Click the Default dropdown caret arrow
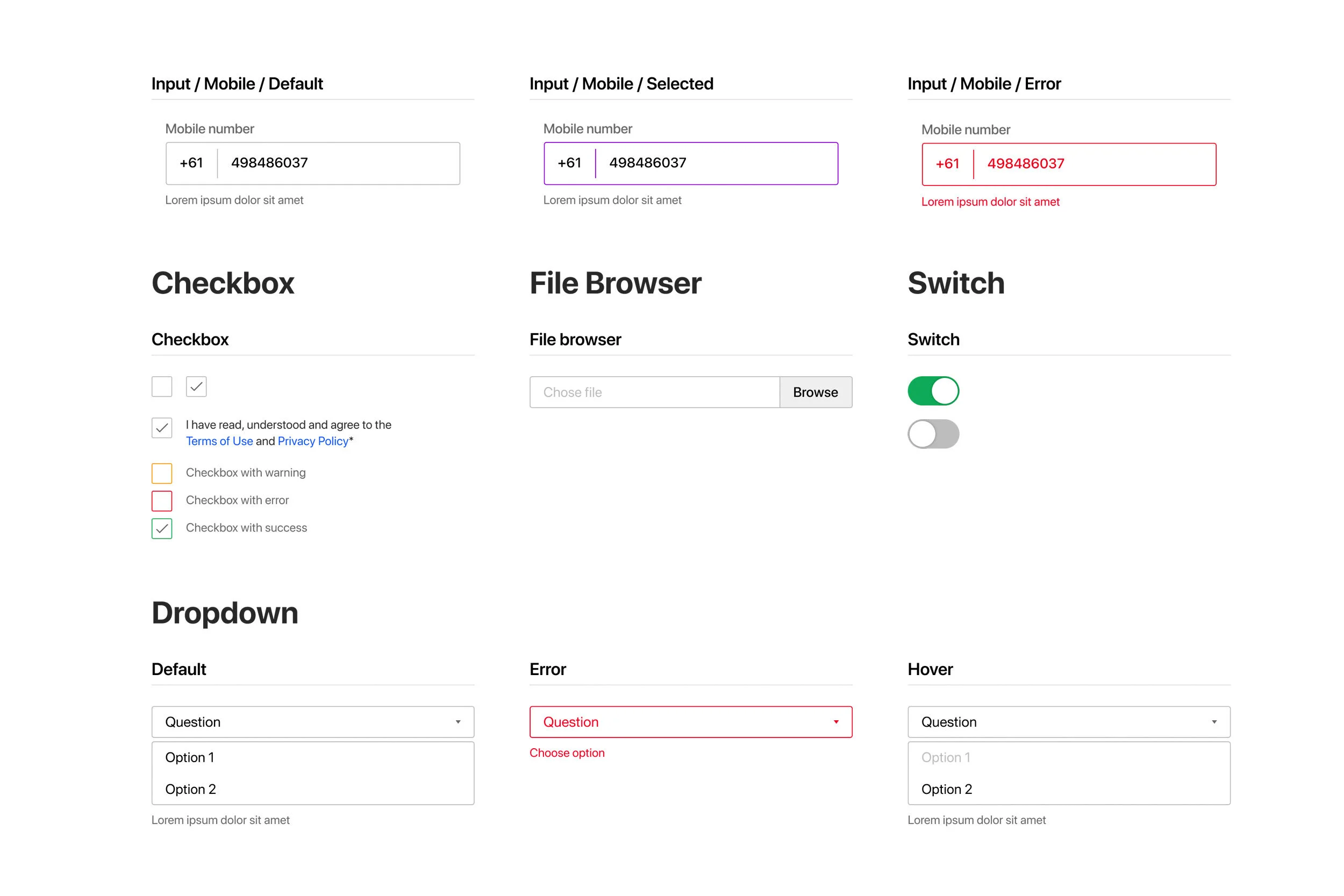1344x896 pixels. [x=457, y=722]
